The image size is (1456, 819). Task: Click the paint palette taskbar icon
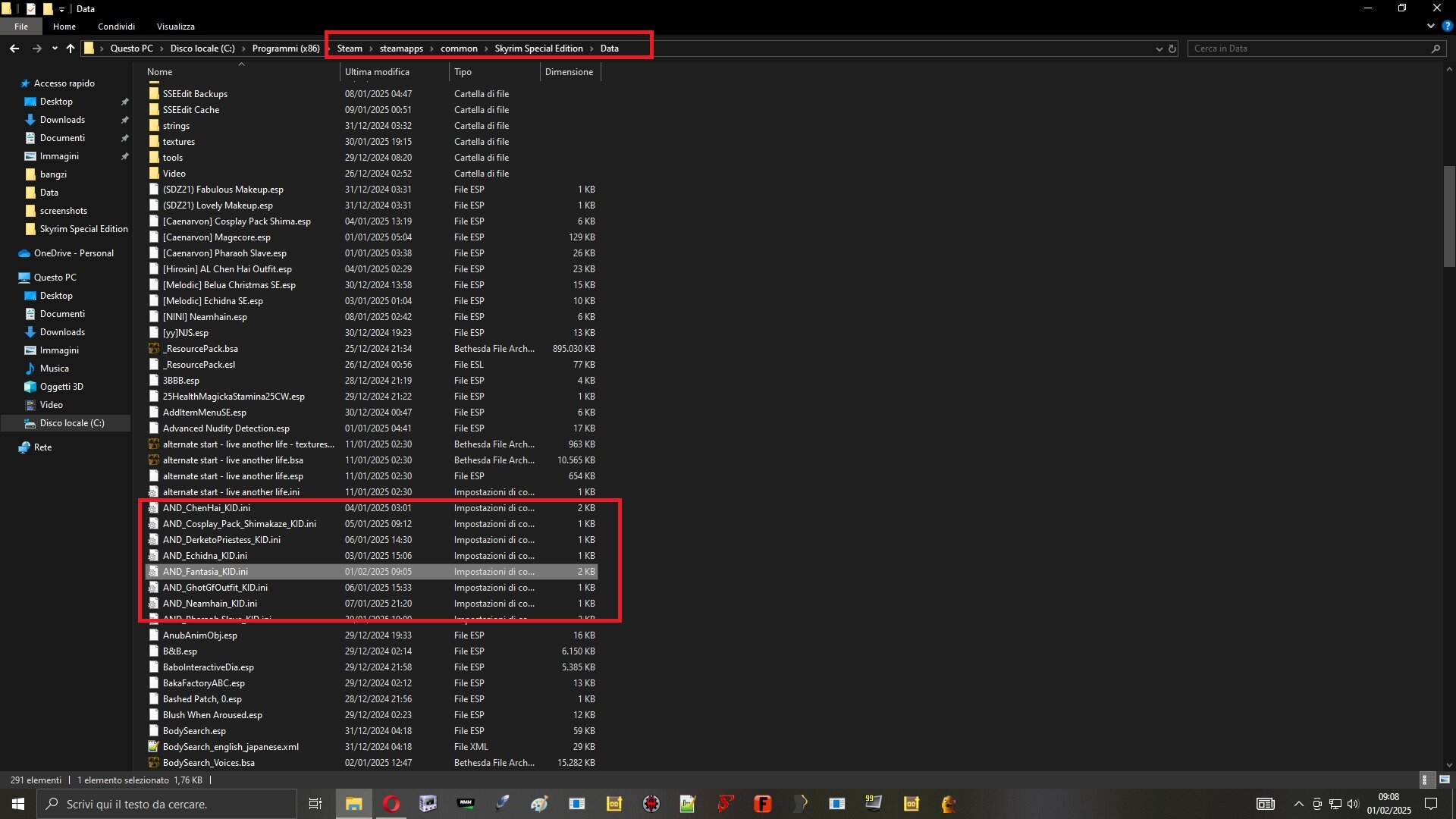(539, 804)
